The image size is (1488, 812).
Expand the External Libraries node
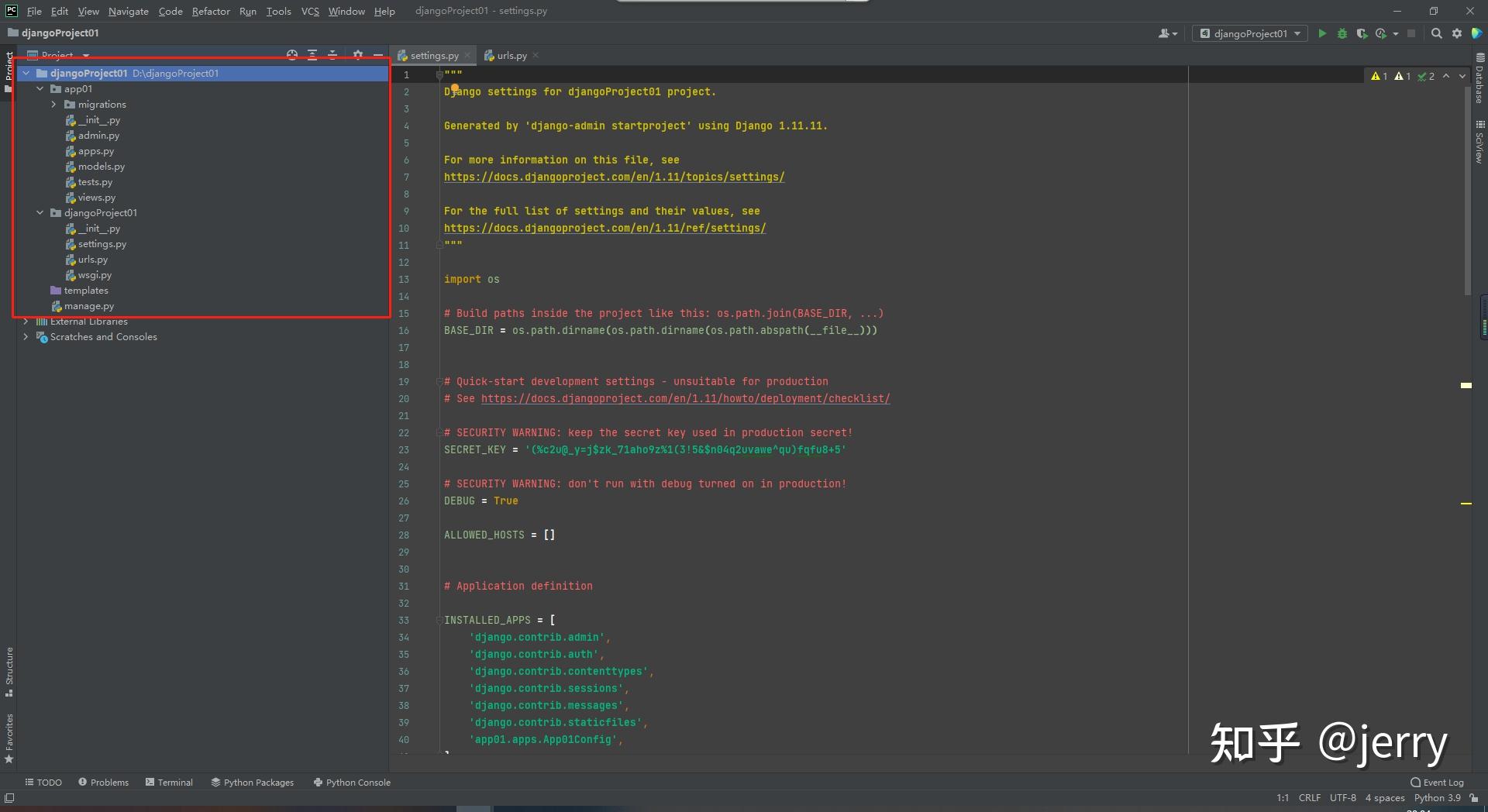point(26,322)
